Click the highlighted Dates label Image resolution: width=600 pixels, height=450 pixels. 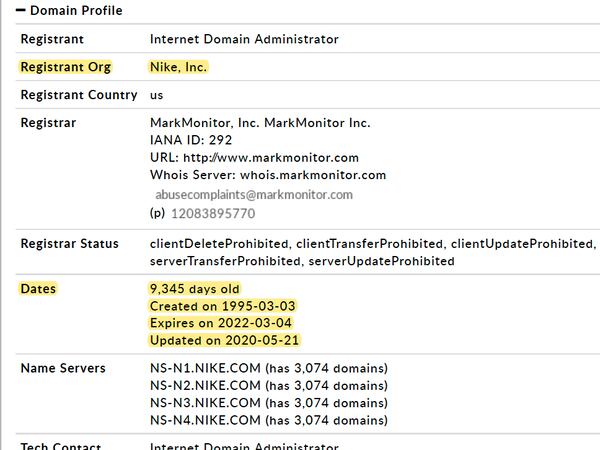point(38,289)
